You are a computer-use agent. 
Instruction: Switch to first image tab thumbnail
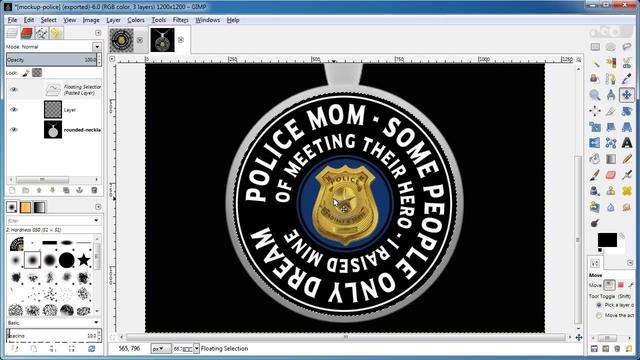121,40
